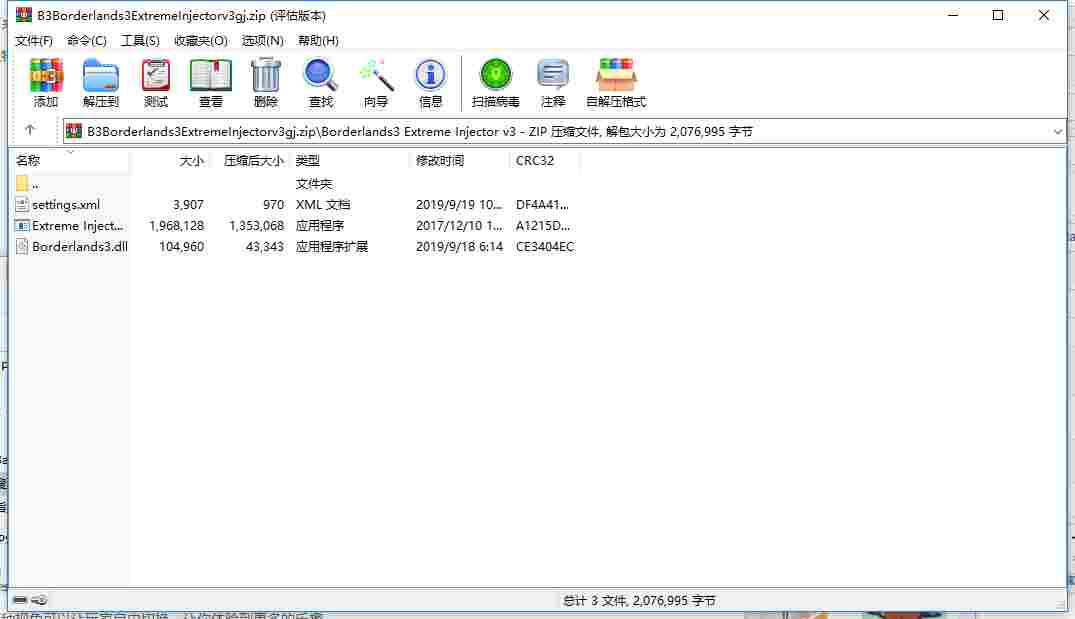Image resolution: width=1075 pixels, height=619 pixels.
Task: Click the 扫描病毒 (Virus scan) icon
Action: 496,75
